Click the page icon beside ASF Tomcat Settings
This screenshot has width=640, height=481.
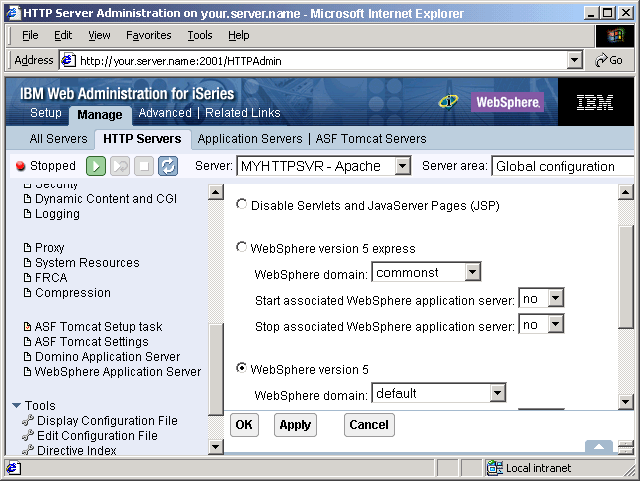coord(27,342)
